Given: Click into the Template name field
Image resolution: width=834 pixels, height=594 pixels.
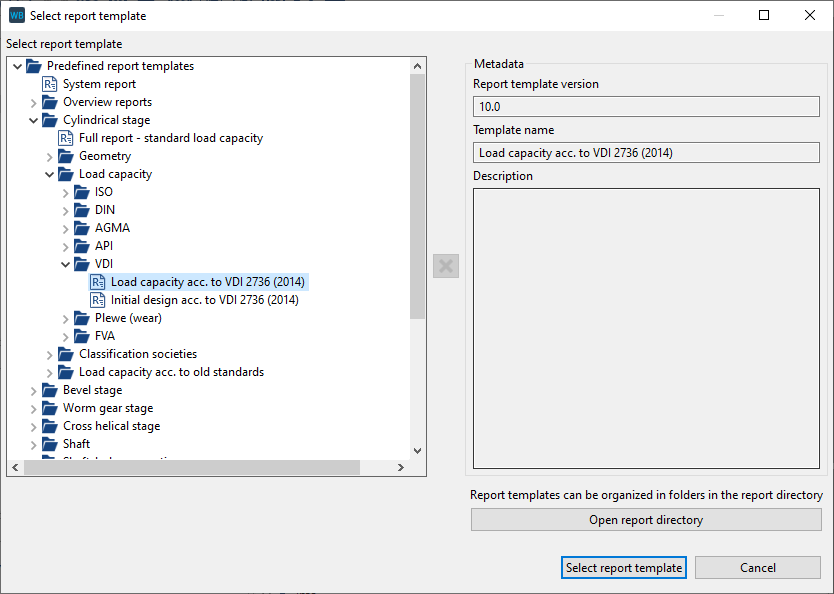Looking at the screenshot, I should [646, 153].
